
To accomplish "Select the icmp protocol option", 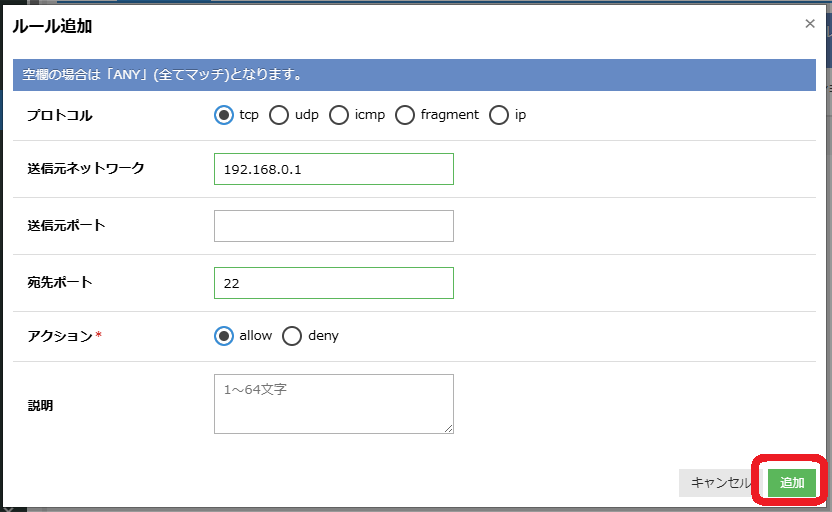I will coord(340,115).
